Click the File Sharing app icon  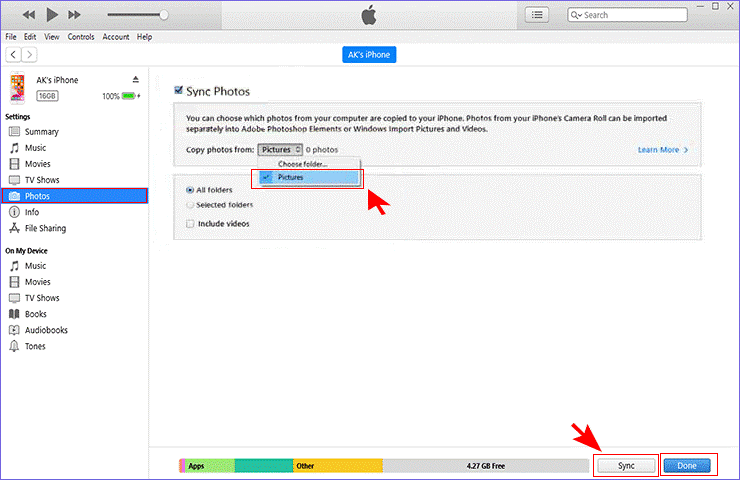point(15,228)
